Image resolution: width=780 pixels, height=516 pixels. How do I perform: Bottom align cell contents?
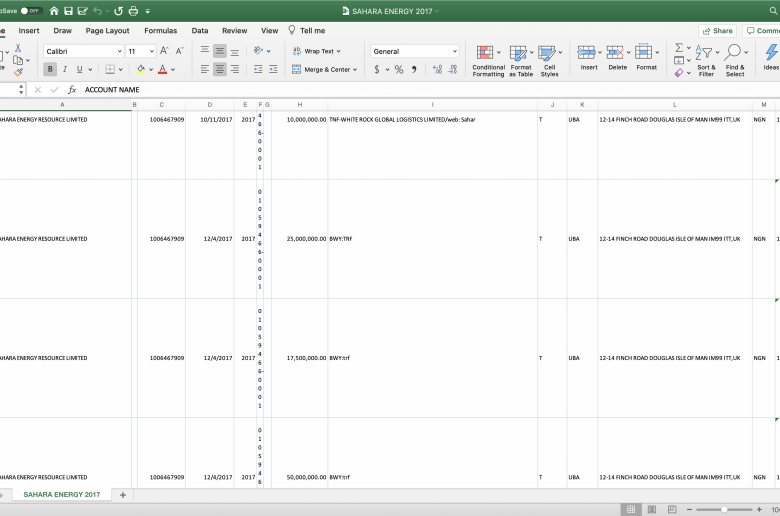coord(235,51)
